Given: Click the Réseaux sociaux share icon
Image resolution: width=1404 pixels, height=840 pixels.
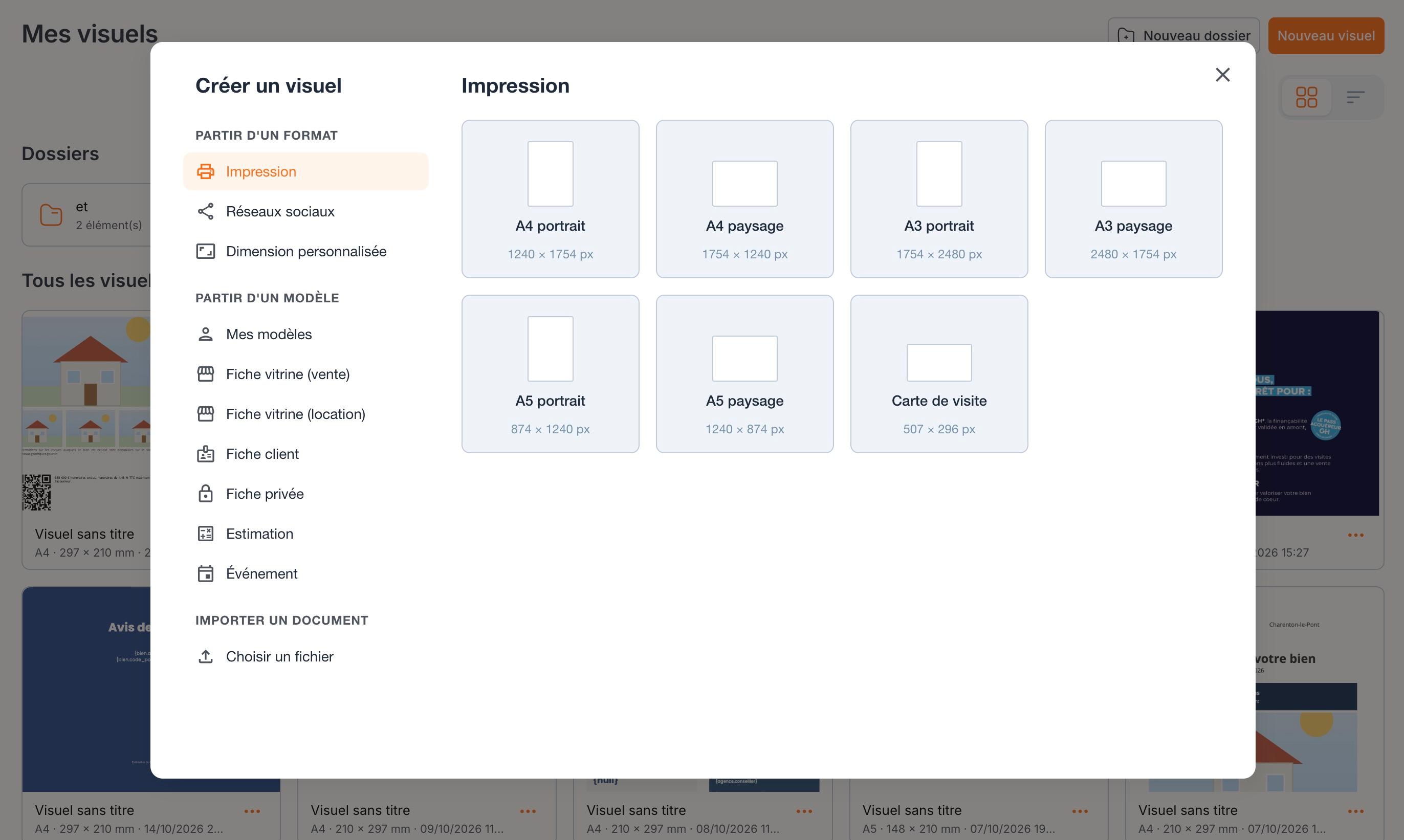Looking at the screenshot, I should (206, 211).
